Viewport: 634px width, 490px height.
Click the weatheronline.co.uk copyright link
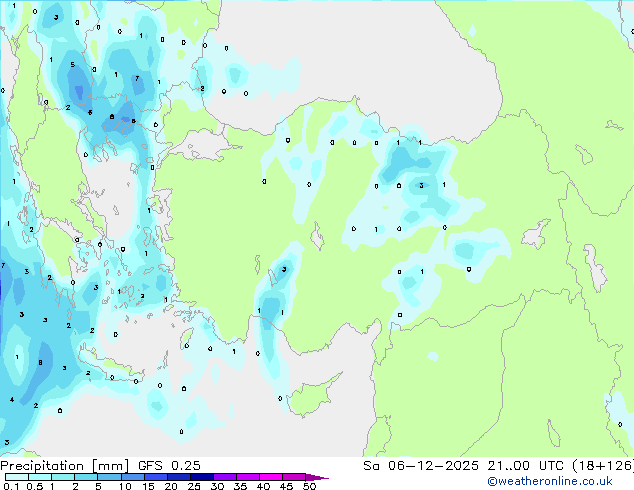coord(549,481)
